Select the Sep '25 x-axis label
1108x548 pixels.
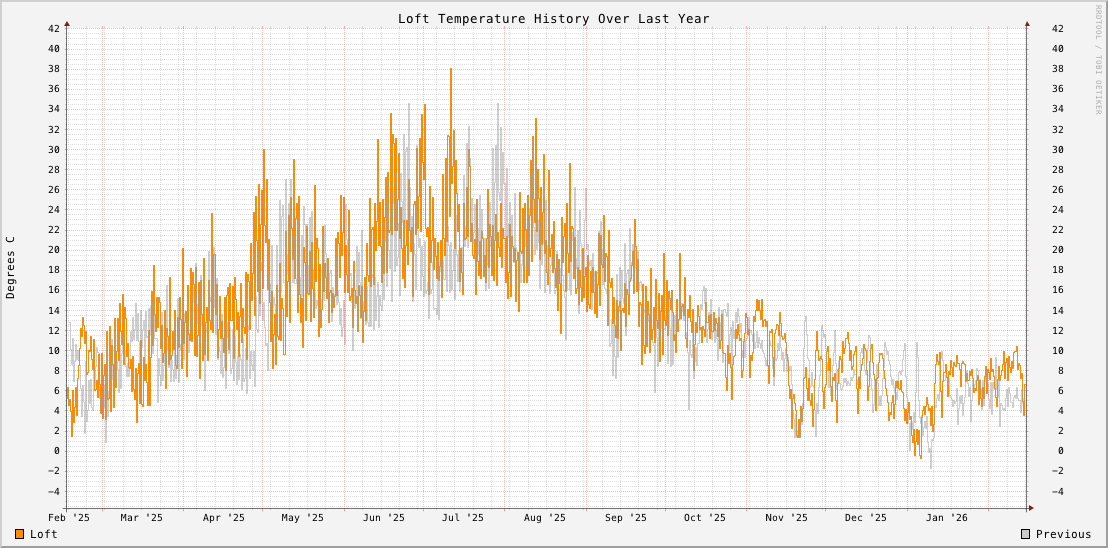626,518
